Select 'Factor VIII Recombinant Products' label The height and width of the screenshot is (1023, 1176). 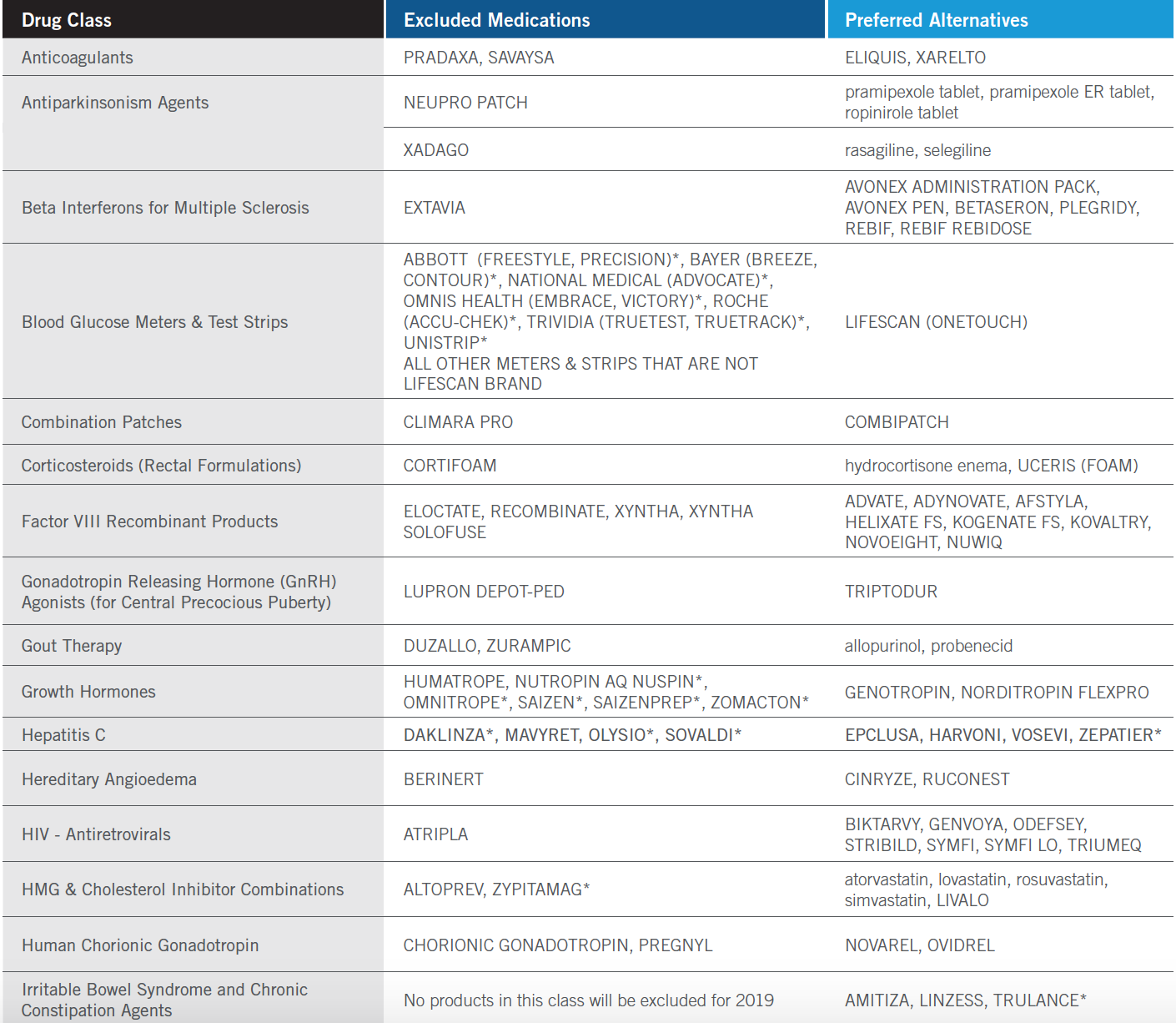click(150, 522)
